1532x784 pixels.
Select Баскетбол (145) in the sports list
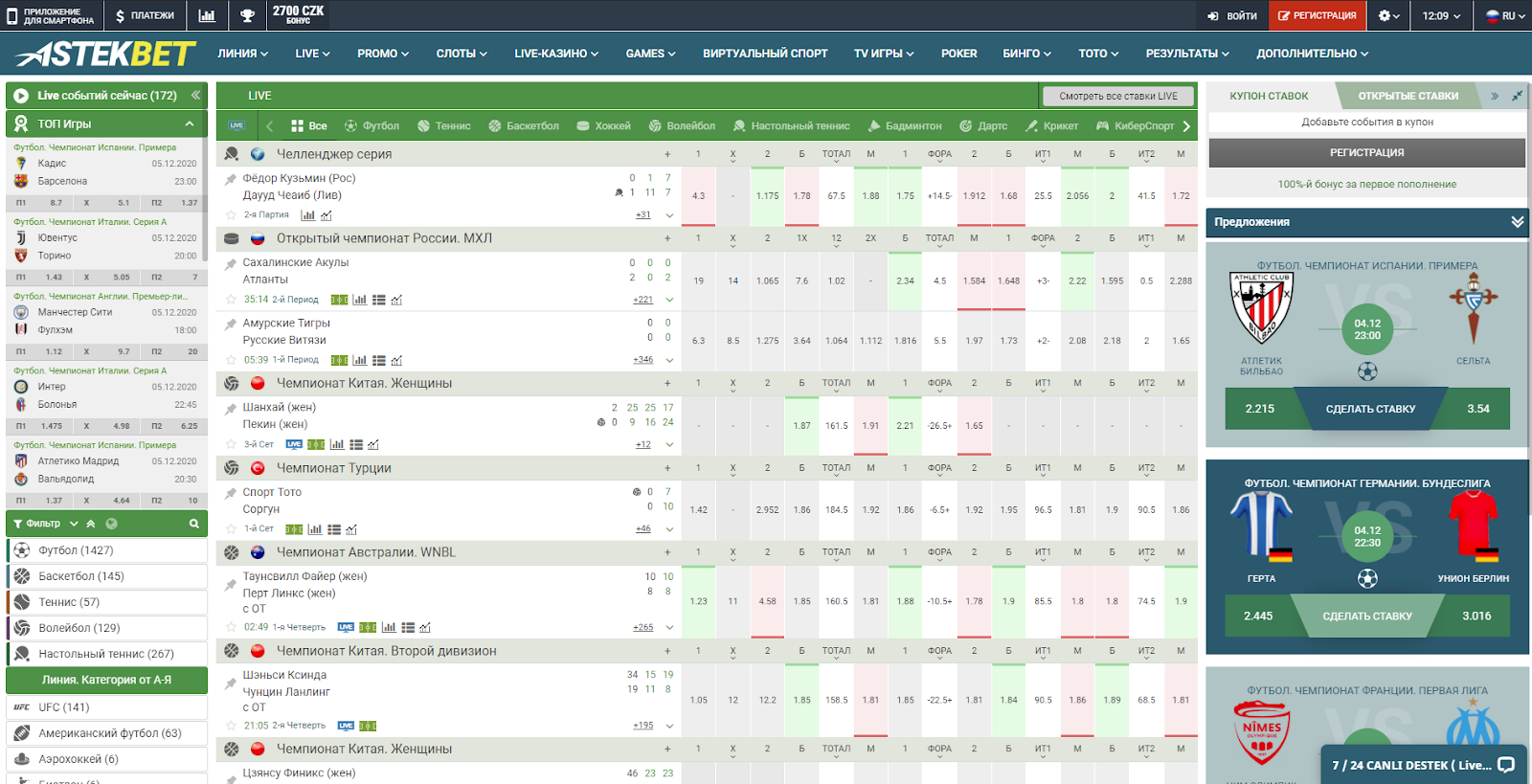[x=81, y=576]
